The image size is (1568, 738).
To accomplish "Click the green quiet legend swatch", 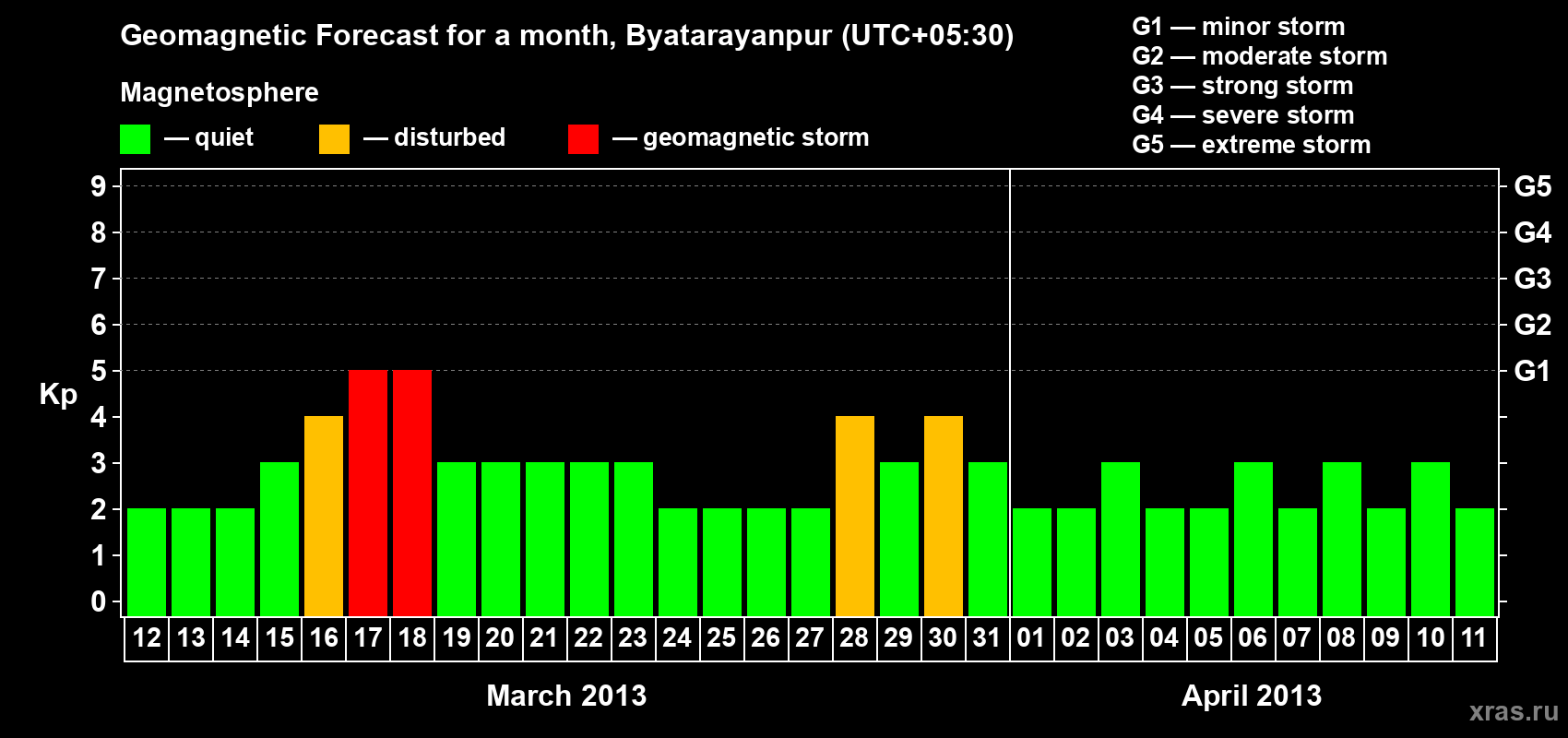I will (136, 139).
